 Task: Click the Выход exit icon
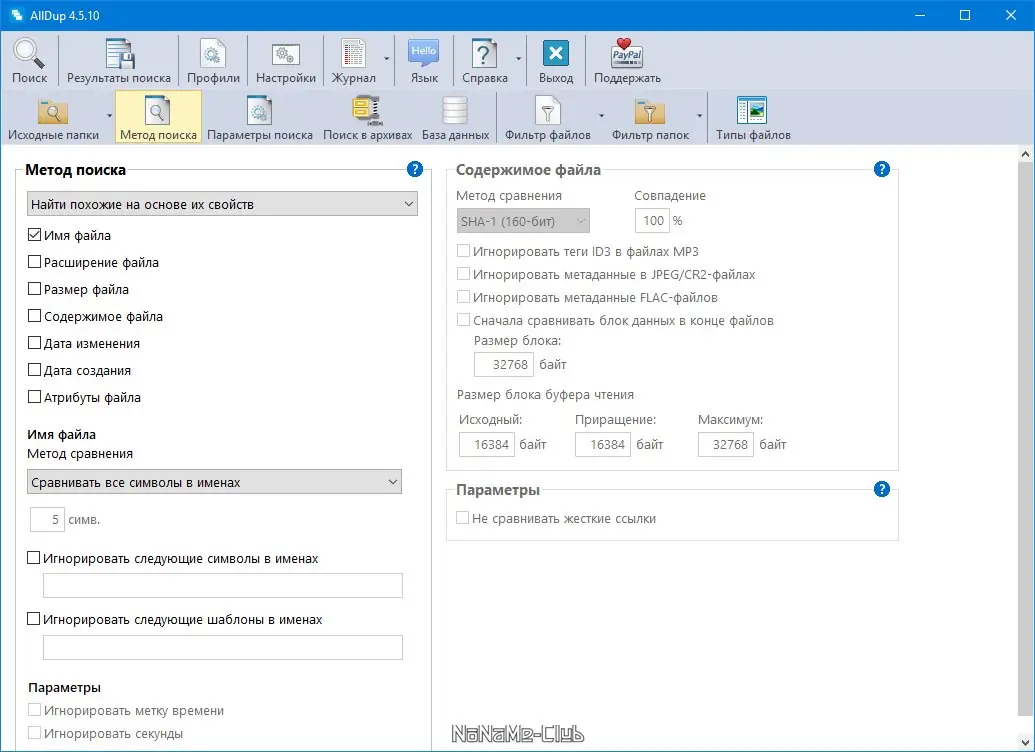556,61
